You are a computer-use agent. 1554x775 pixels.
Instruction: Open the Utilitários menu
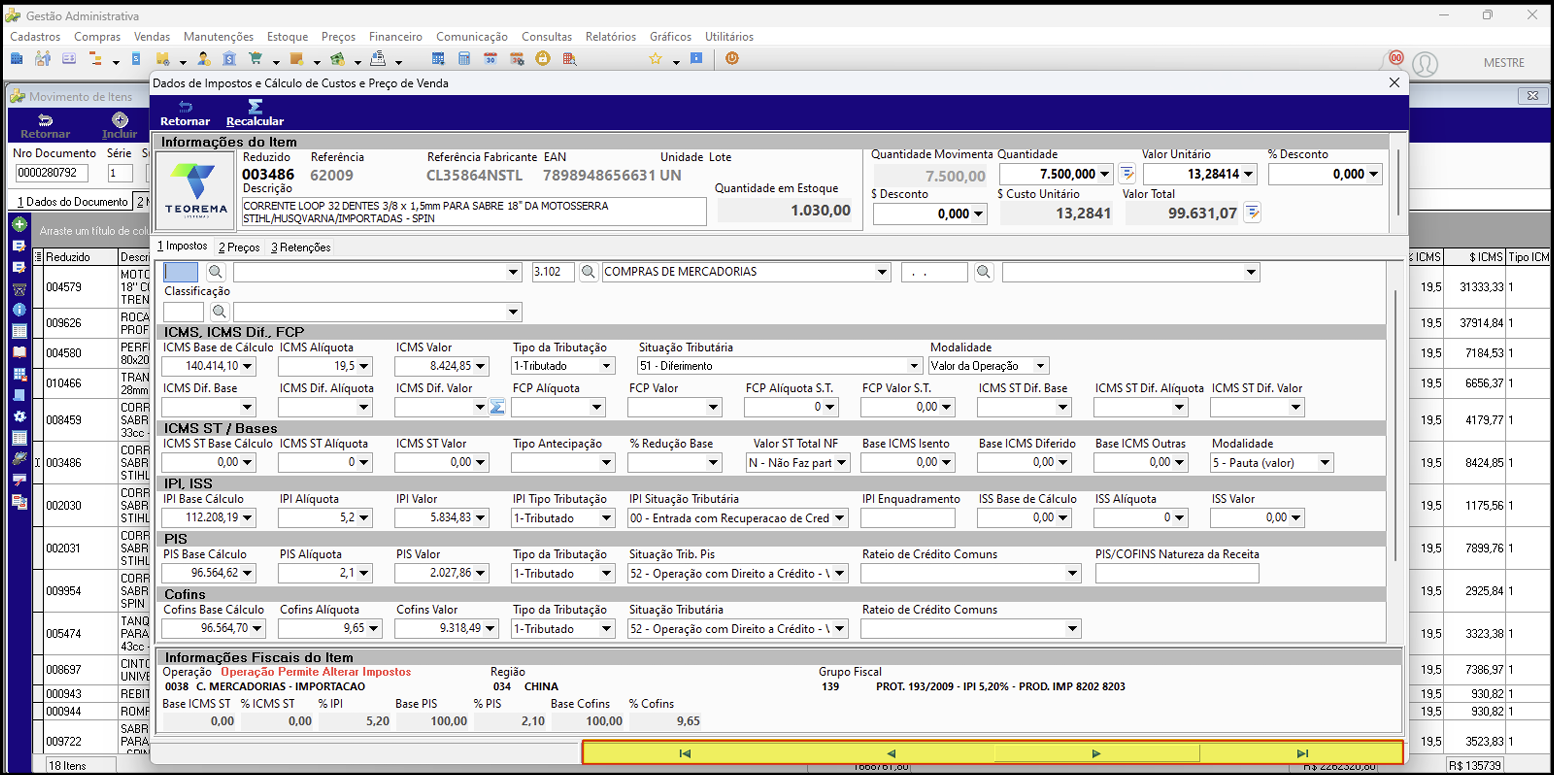[729, 37]
